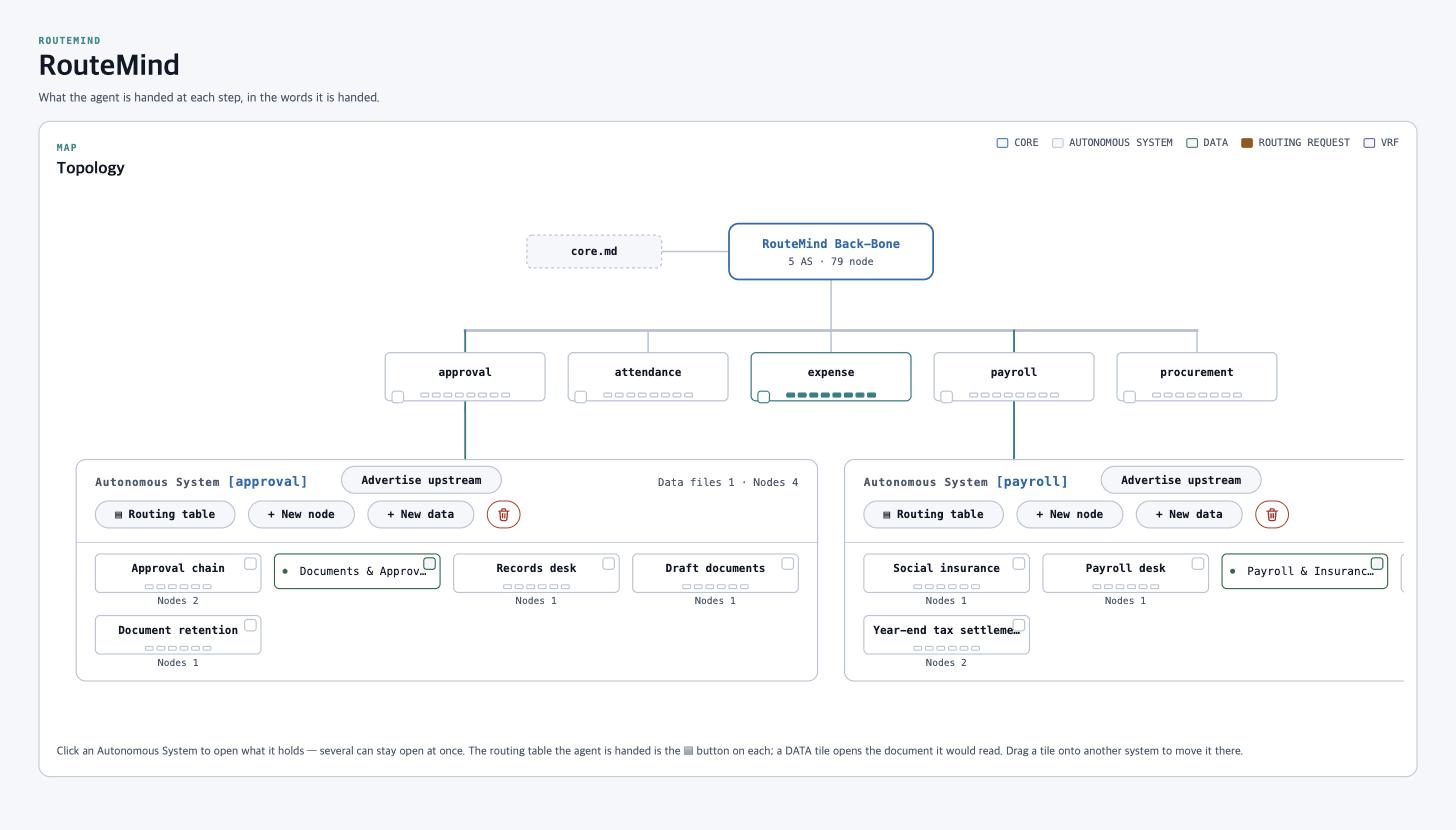This screenshot has width=1456, height=830.
Task: Open the Payroll & Insuranc… data tile
Action: point(1304,571)
